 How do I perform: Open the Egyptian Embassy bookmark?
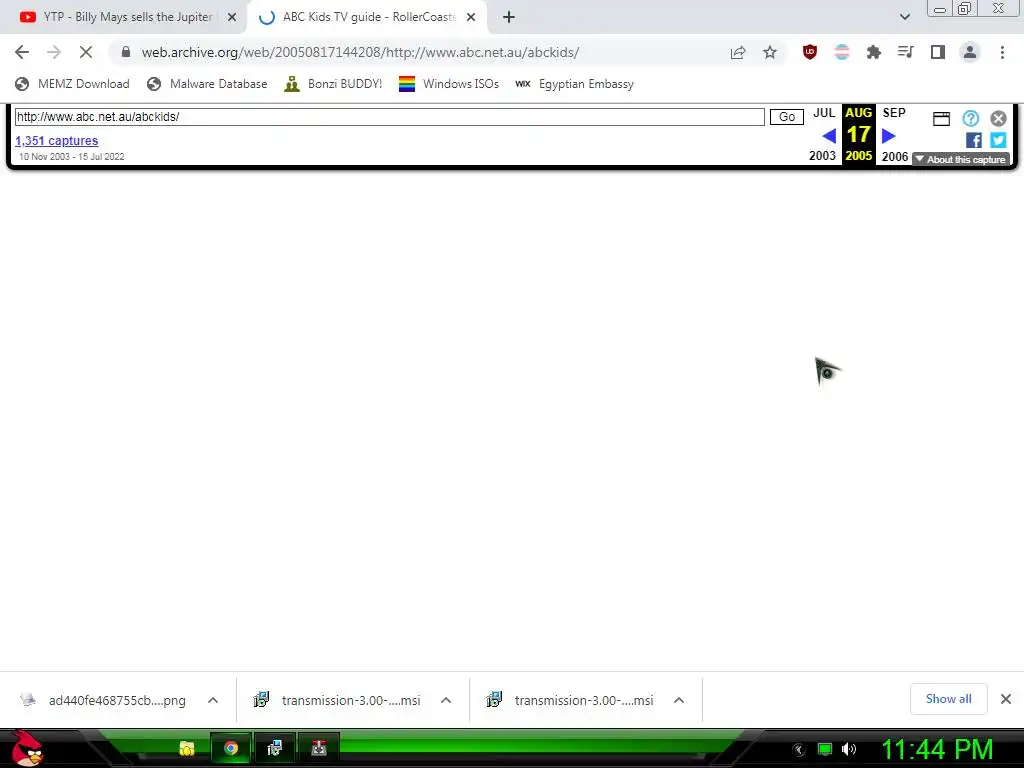pos(575,84)
